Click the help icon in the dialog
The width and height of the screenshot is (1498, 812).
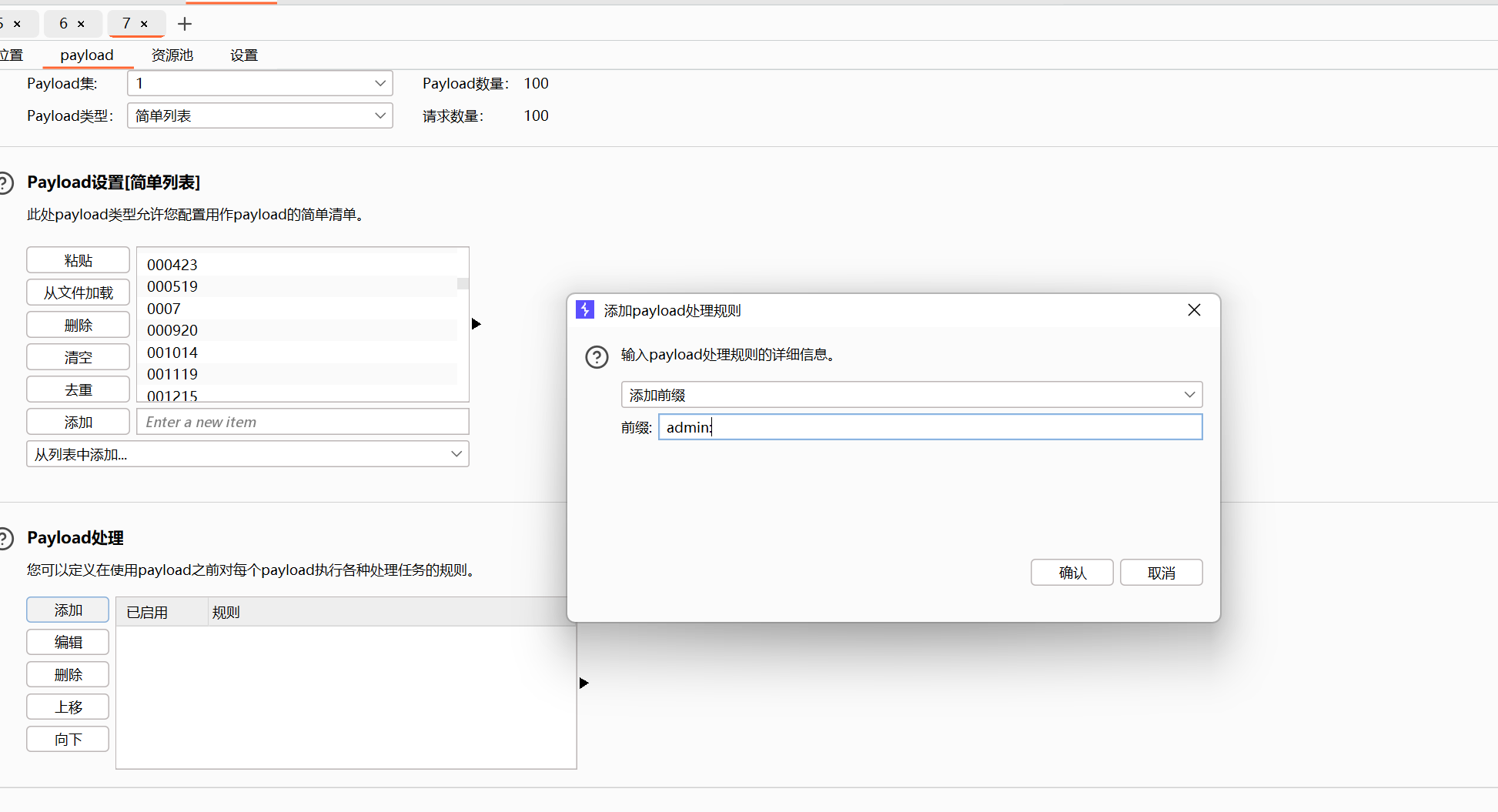(x=597, y=357)
